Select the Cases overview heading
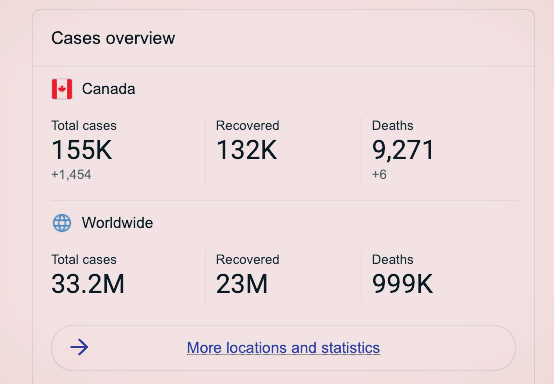The height and width of the screenshot is (384, 554). [113, 38]
